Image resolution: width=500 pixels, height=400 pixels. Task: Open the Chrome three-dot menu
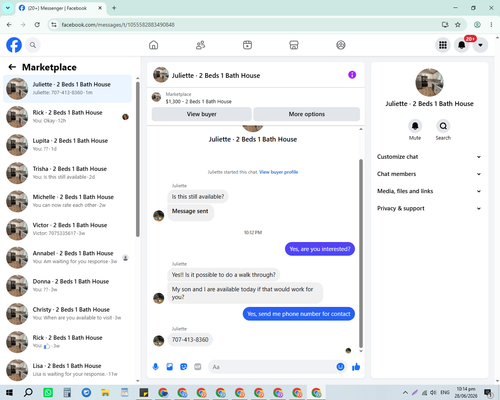click(491, 25)
